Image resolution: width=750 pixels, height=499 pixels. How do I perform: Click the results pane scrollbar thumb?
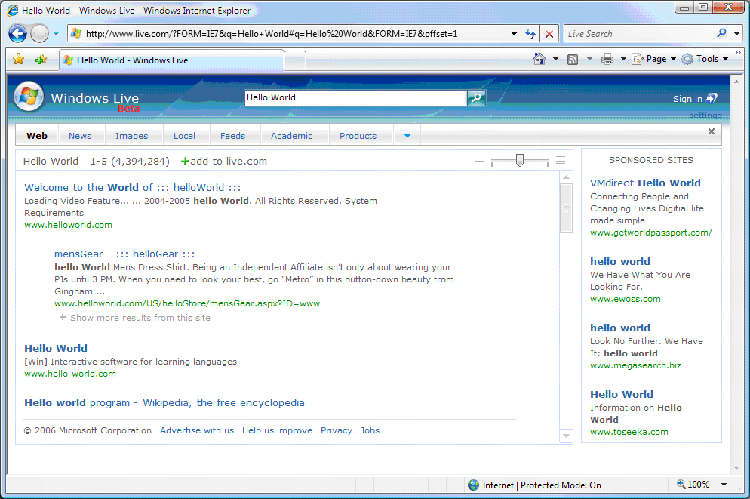(566, 208)
